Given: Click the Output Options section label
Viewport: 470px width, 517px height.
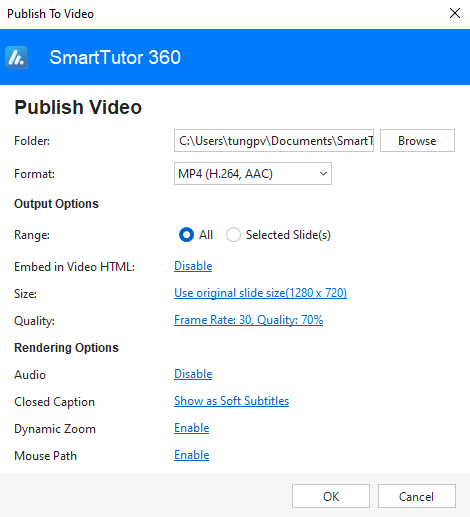Looking at the screenshot, I should (x=56, y=204).
